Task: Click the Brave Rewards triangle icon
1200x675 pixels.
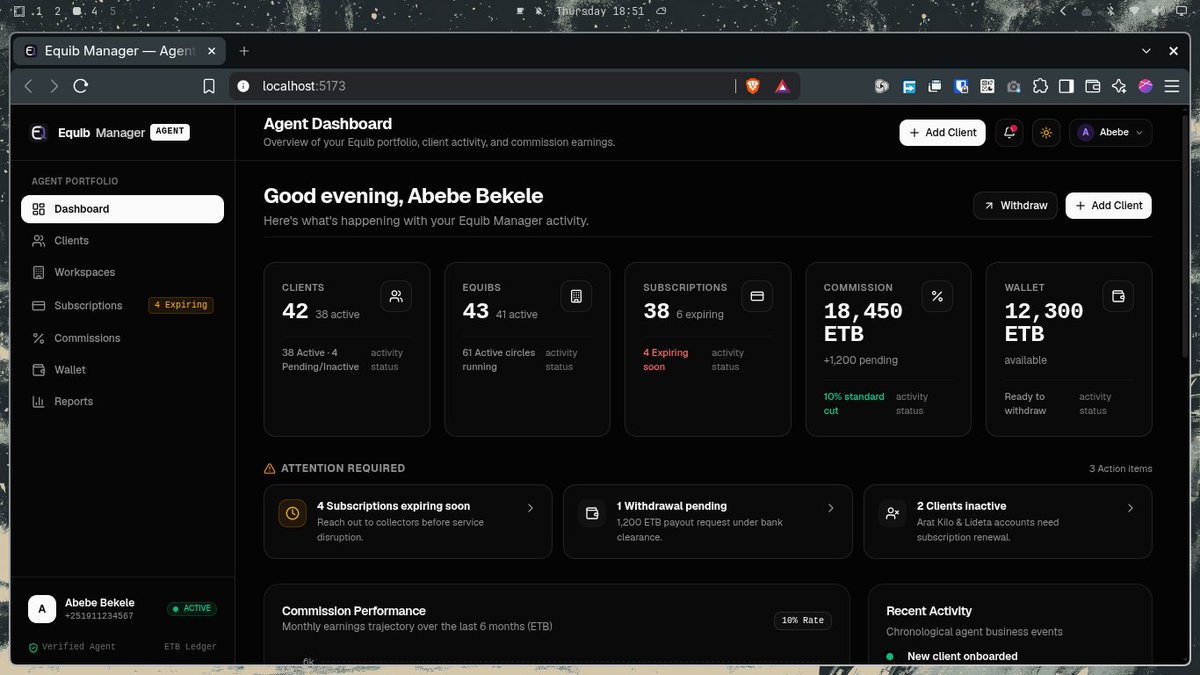Action: pyautogui.click(x=781, y=87)
